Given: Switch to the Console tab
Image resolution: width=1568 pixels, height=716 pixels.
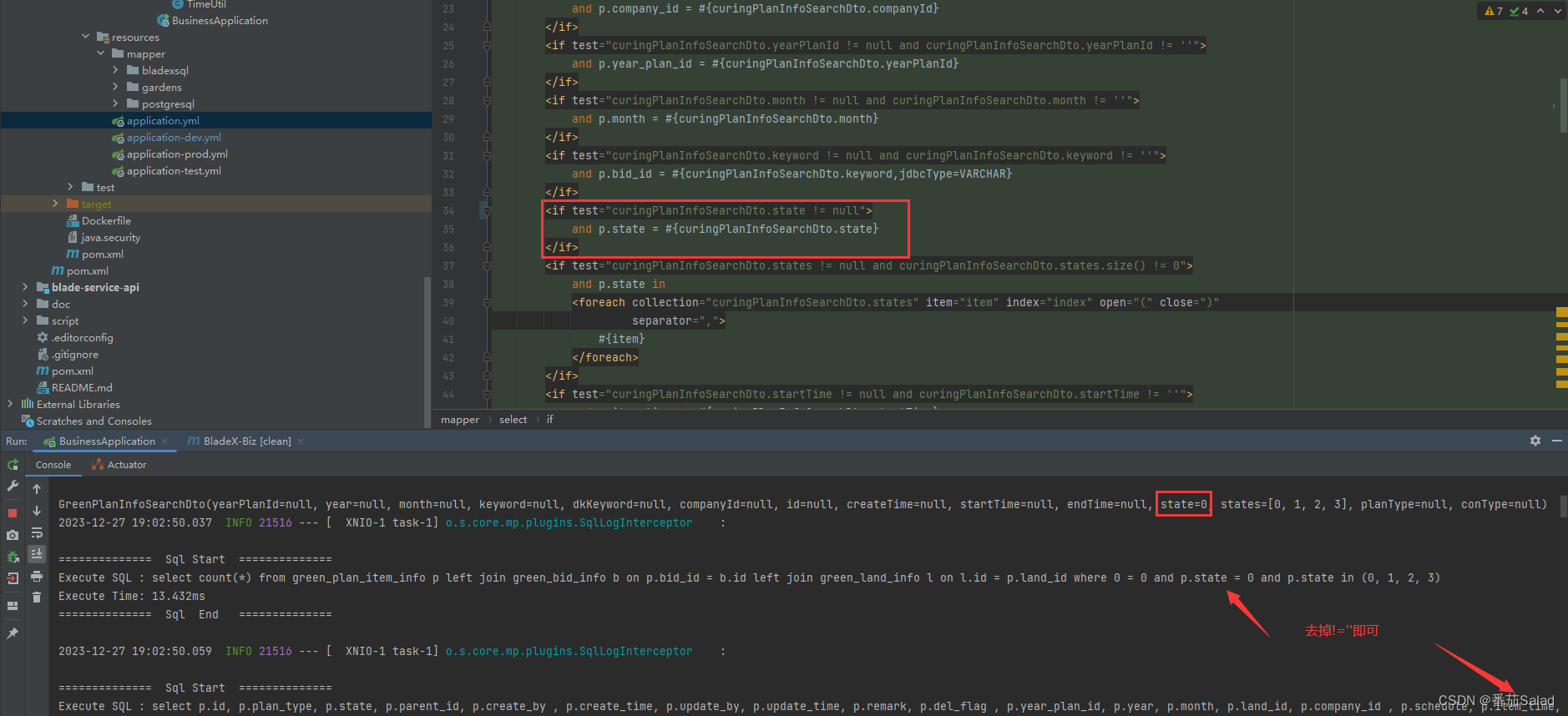Looking at the screenshot, I should click(x=53, y=465).
